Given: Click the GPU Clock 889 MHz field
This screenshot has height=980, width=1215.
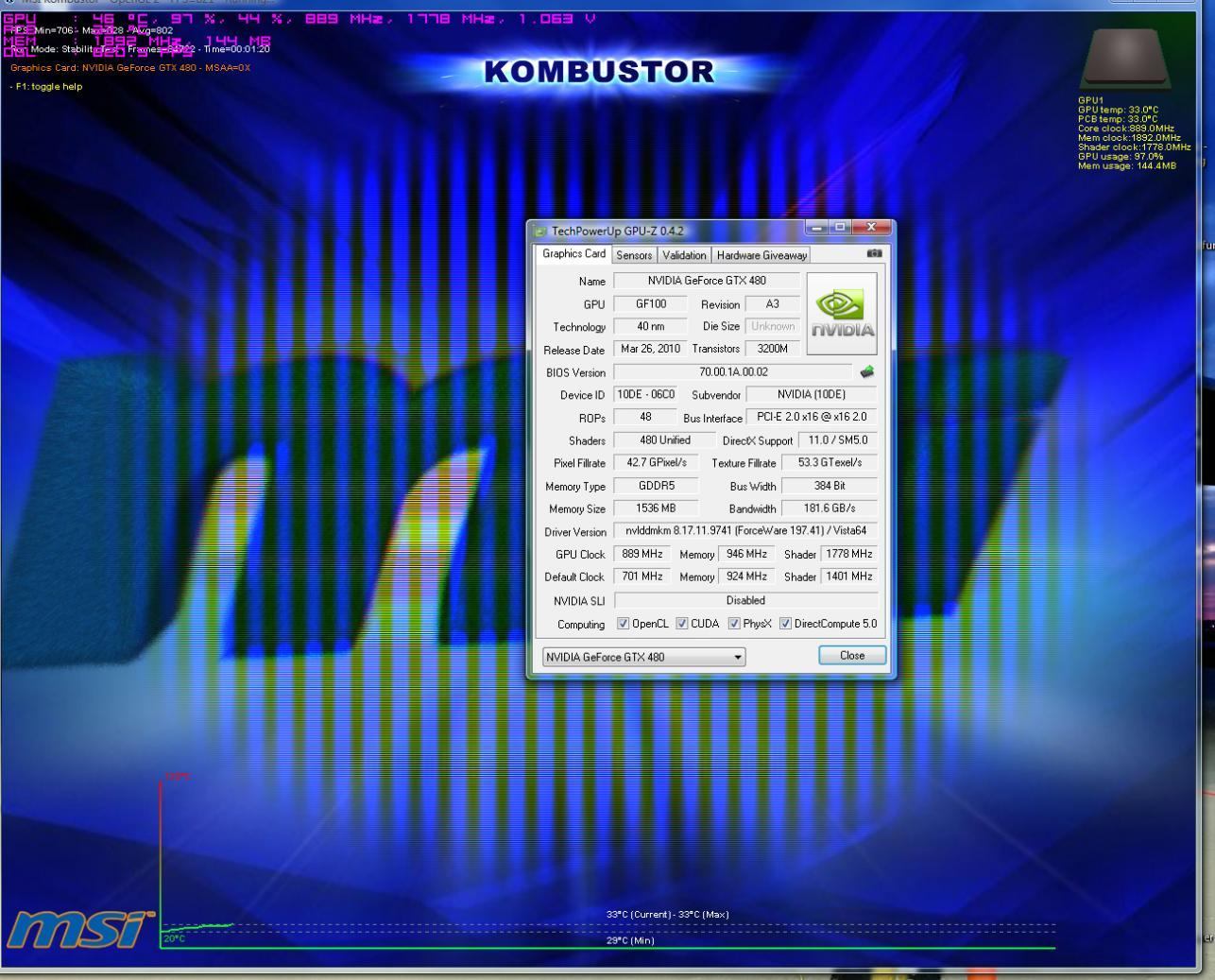Looking at the screenshot, I should point(642,554).
